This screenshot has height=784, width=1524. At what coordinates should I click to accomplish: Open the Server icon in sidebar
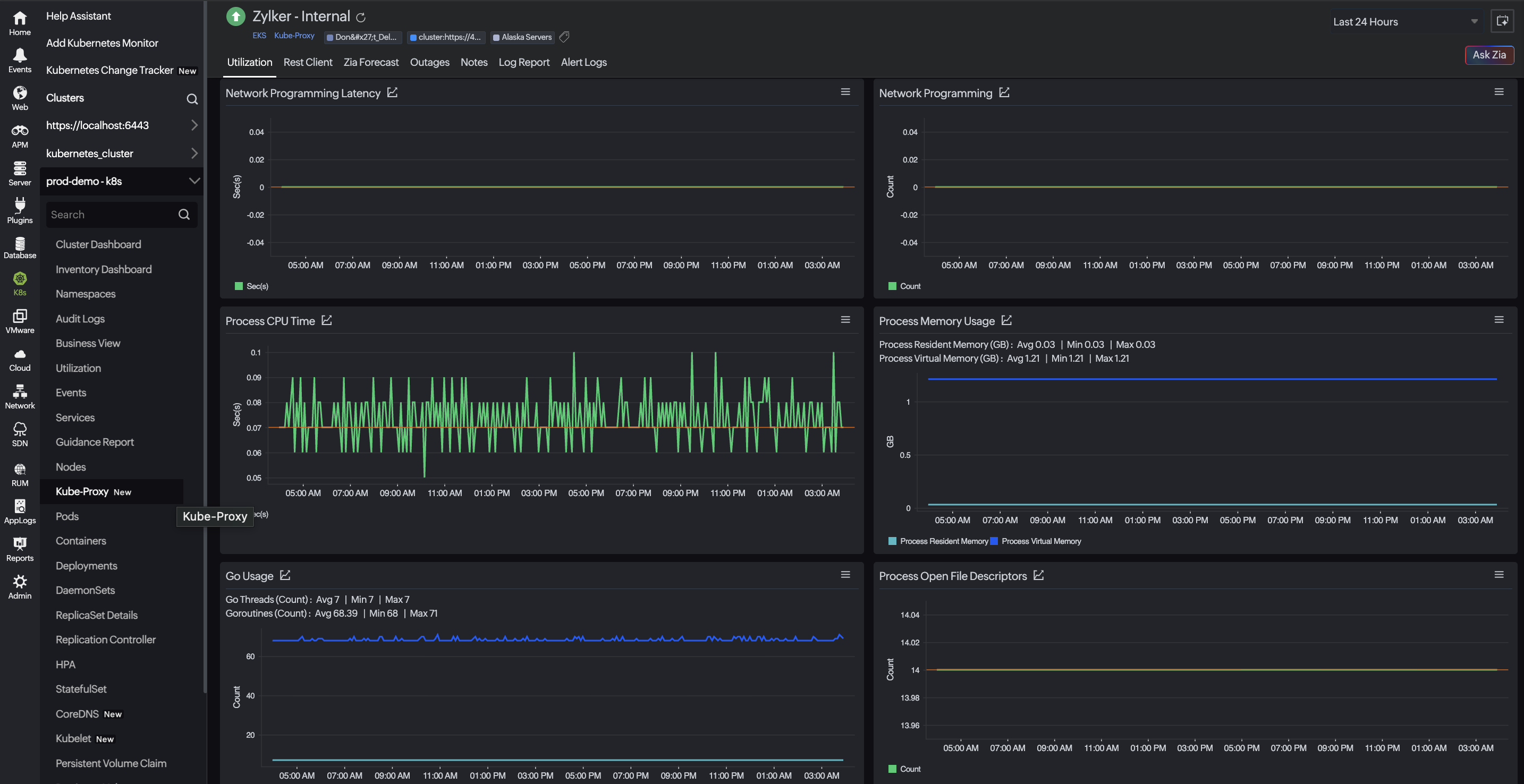point(20,168)
